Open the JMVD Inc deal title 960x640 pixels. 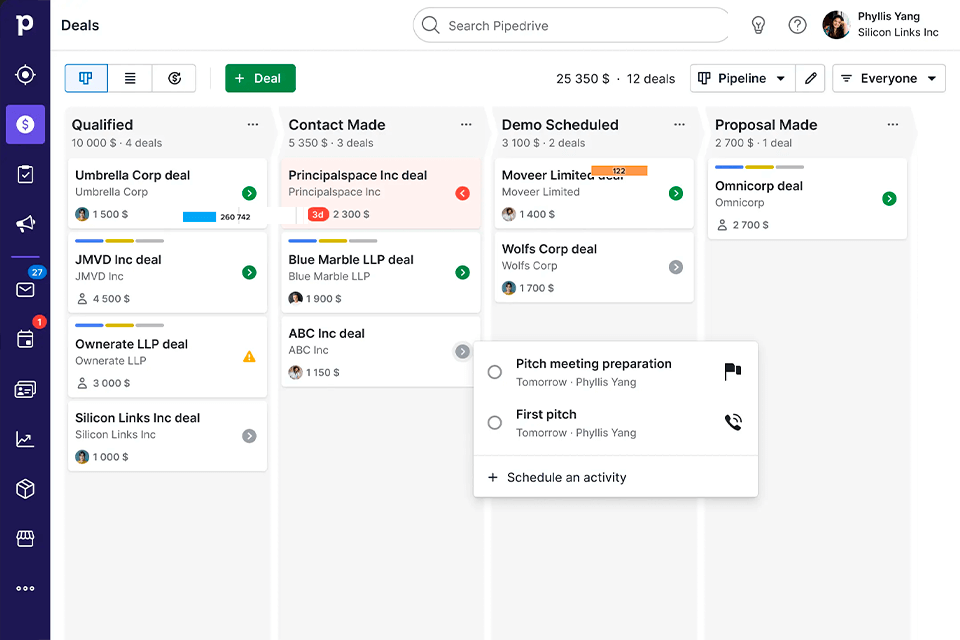[118, 260]
